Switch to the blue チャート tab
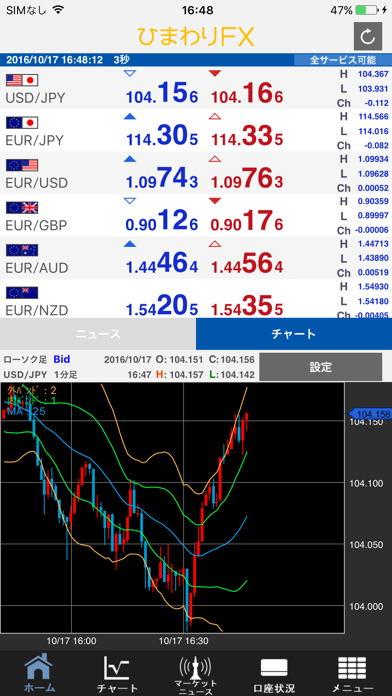Screen dimensions: 392x696 click(x=294, y=334)
